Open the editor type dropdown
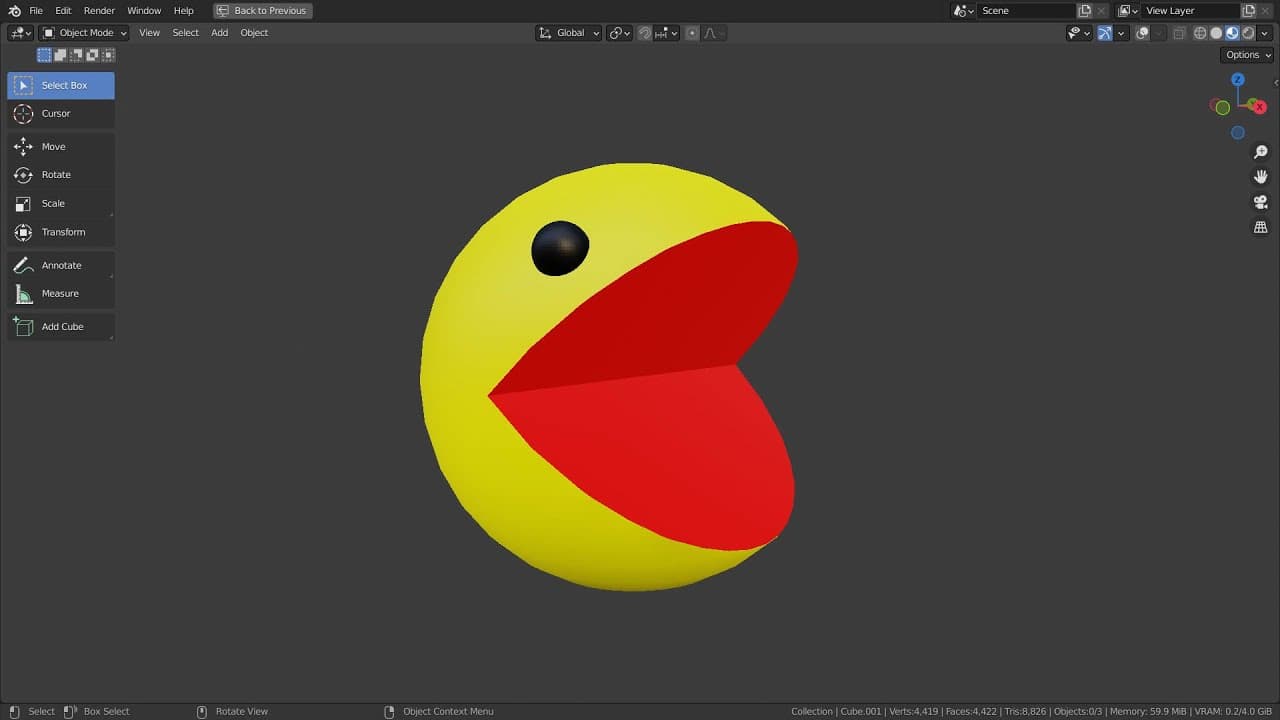Image resolution: width=1280 pixels, height=720 pixels. click(x=21, y=33)
